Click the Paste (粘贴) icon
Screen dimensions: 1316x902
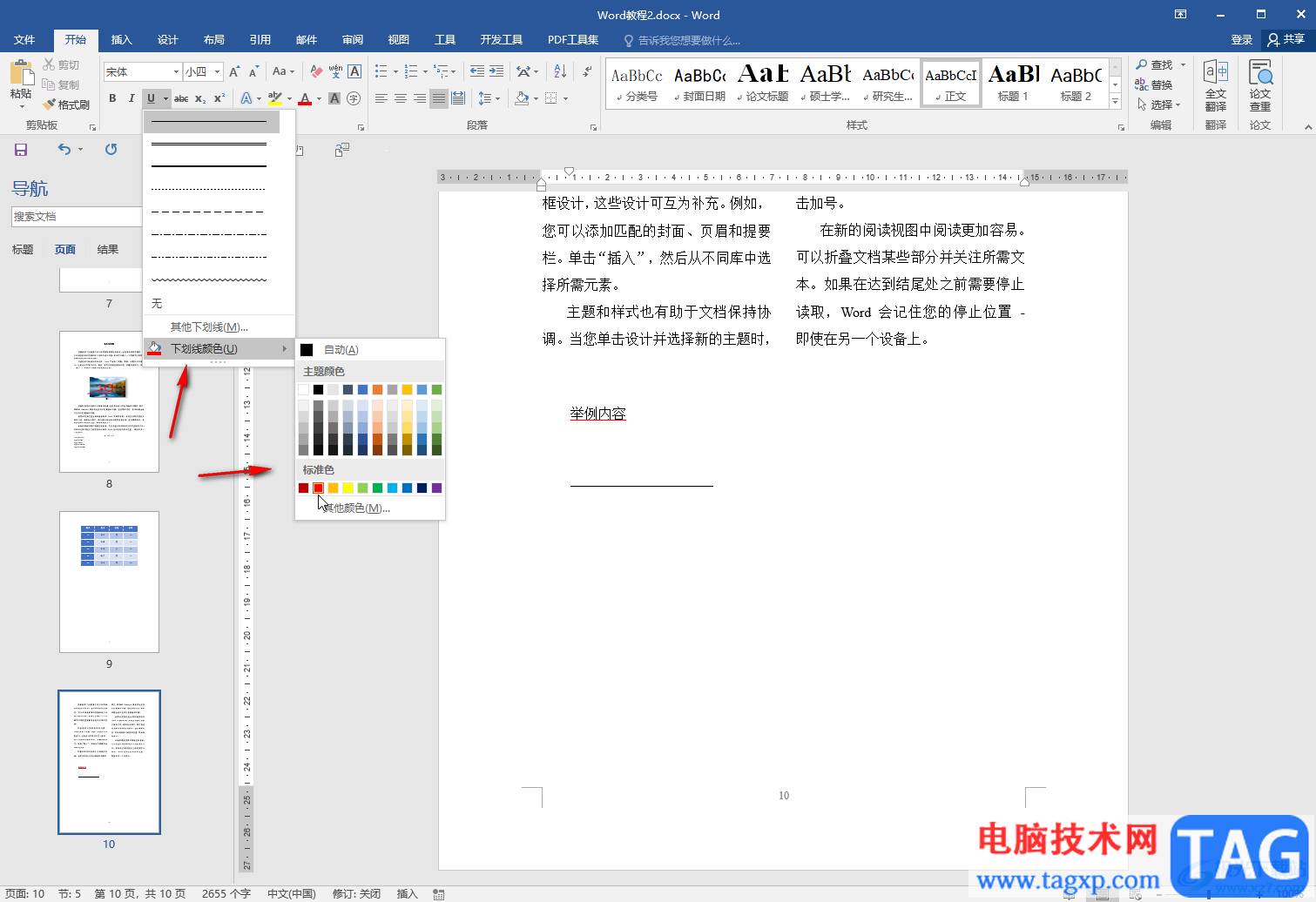pyautogui.click(x=21, y=72)
